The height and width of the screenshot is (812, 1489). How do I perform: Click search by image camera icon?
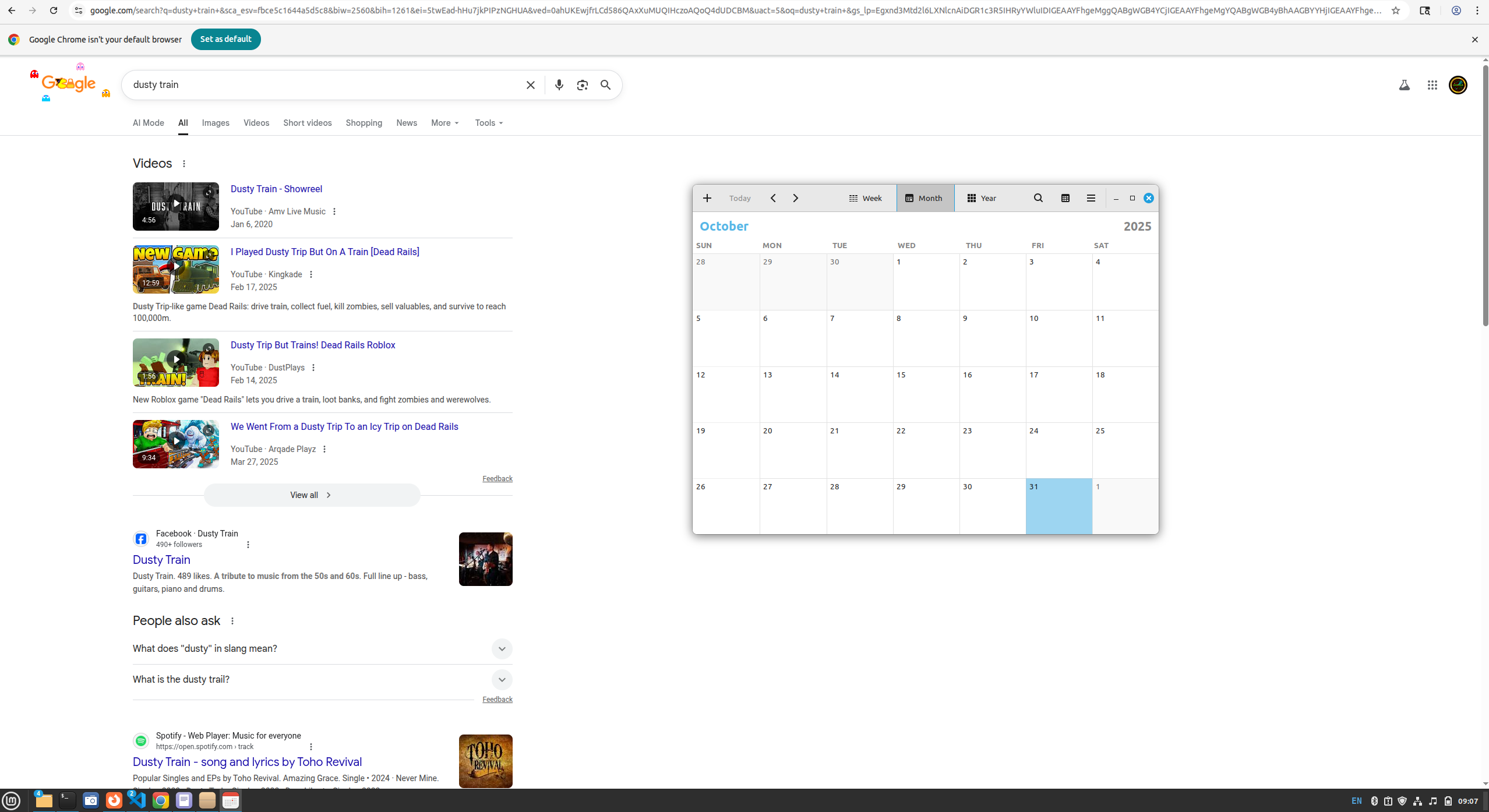coord(582,85)
